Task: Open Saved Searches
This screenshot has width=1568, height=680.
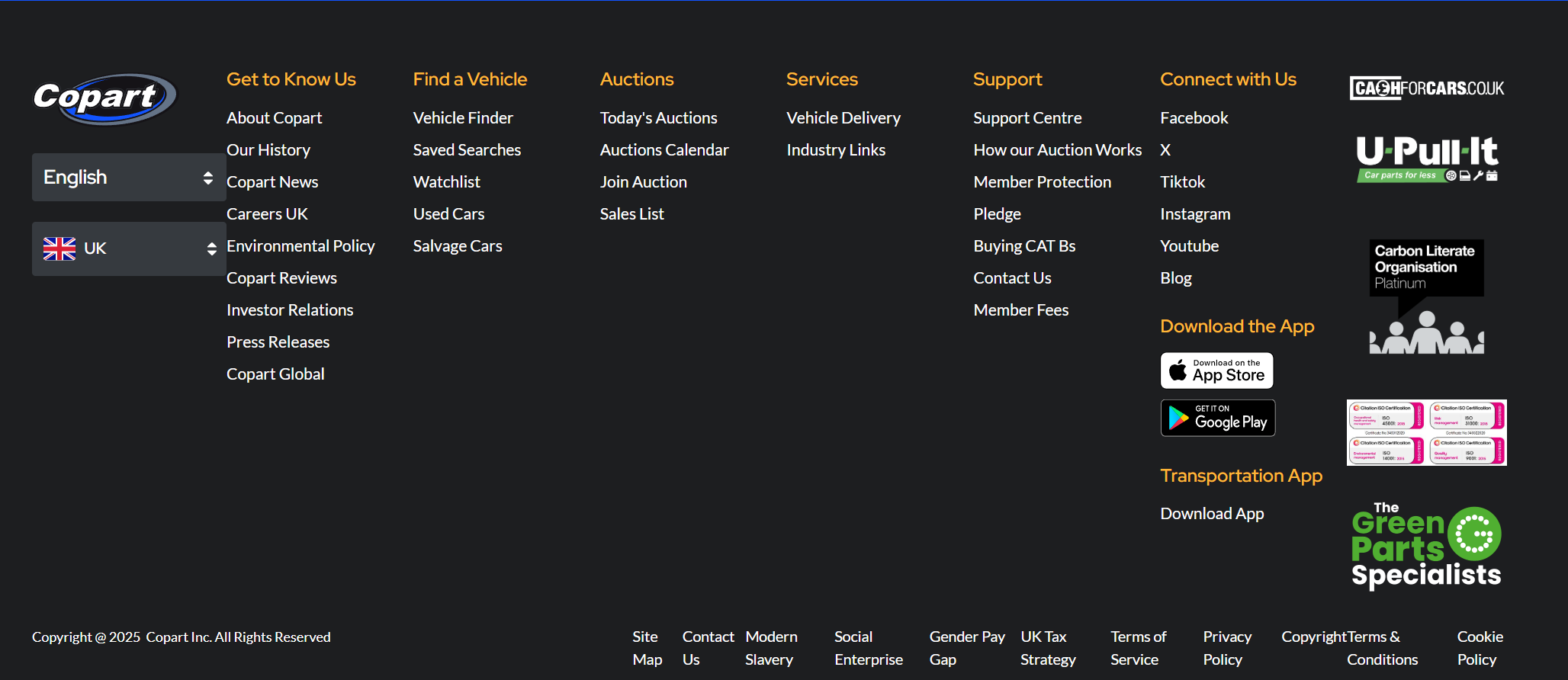Action: coord(467,150)
